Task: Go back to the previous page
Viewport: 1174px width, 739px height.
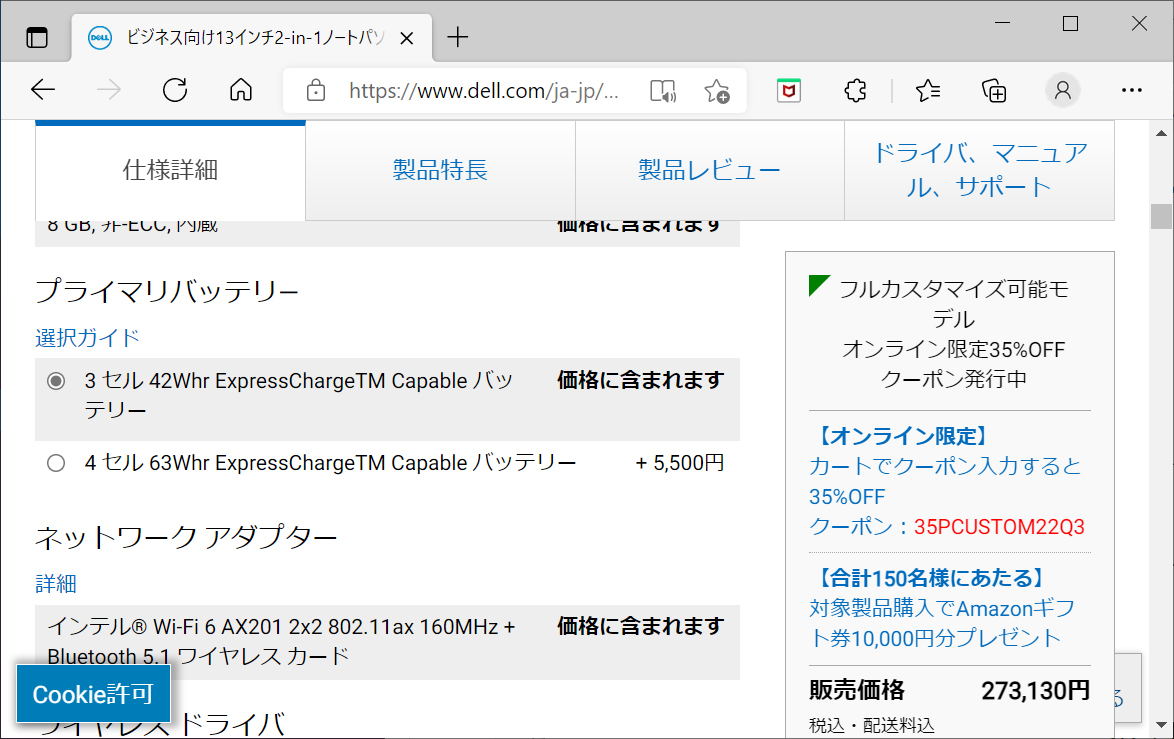Action: pyautogui.click(x=43, y=91)
